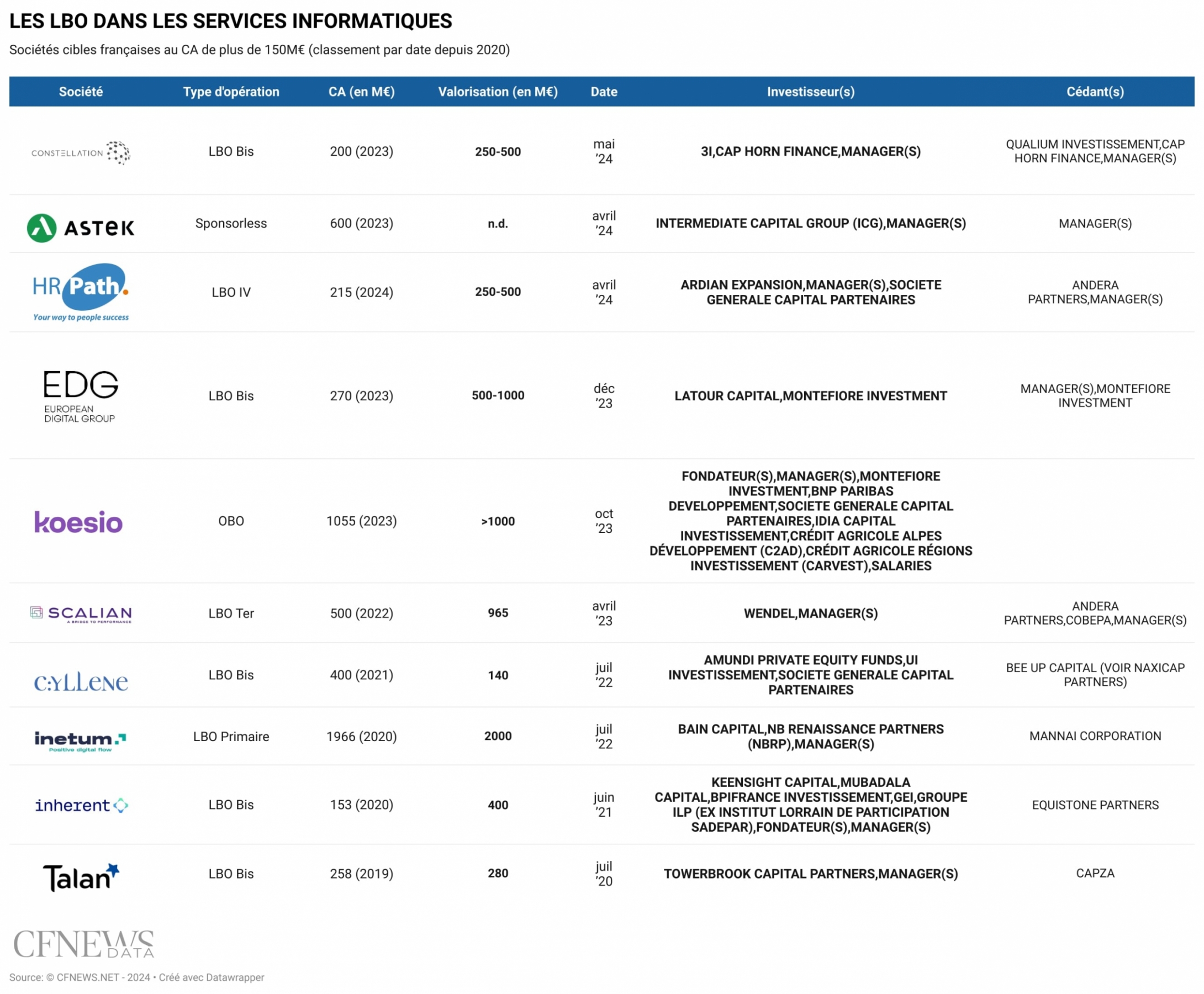Viewport: 1204px width, 994px height.
Task: Click the Inetum logo
Action: click(80, 741)
